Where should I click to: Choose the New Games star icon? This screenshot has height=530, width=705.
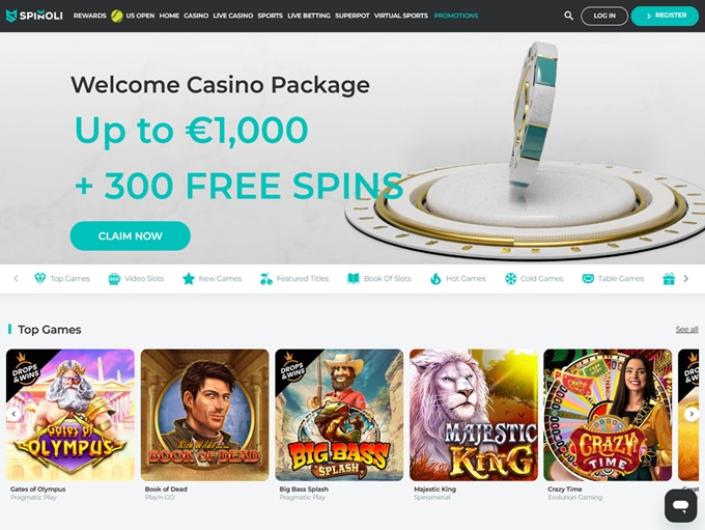click(x=188, y=279)
